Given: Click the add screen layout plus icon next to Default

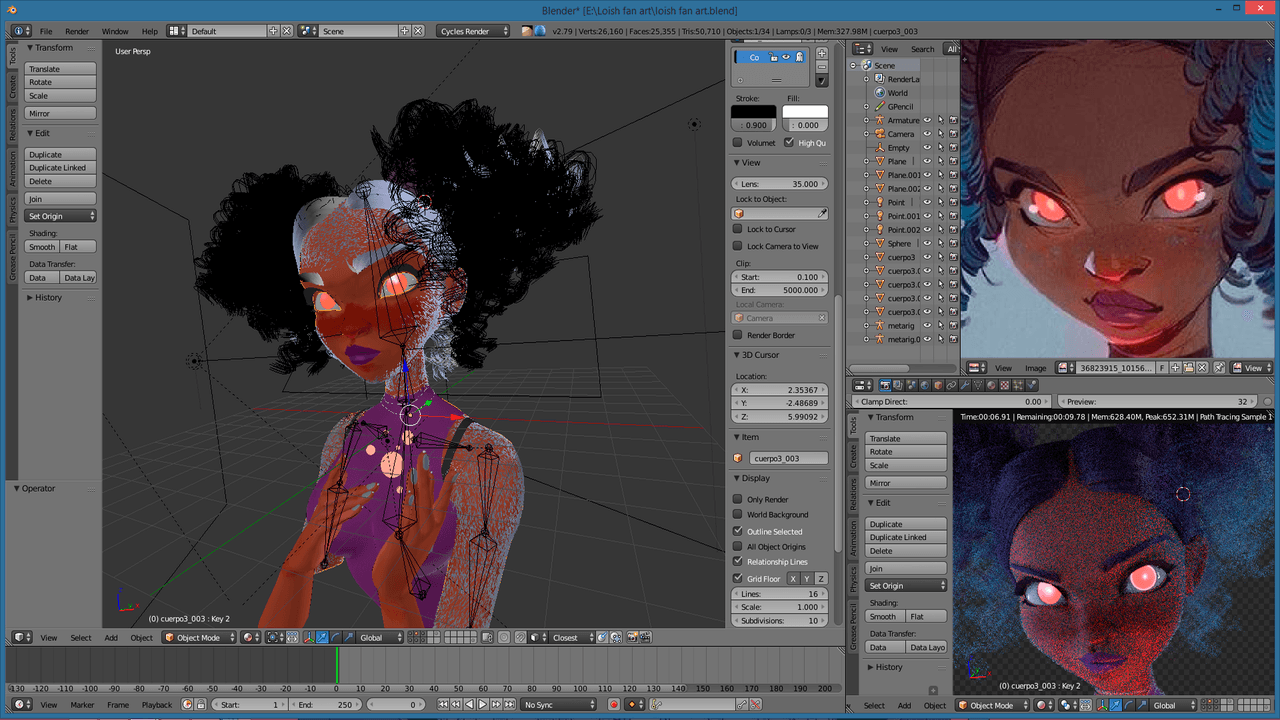Looking at the screenshot, I should pos(274,31).
